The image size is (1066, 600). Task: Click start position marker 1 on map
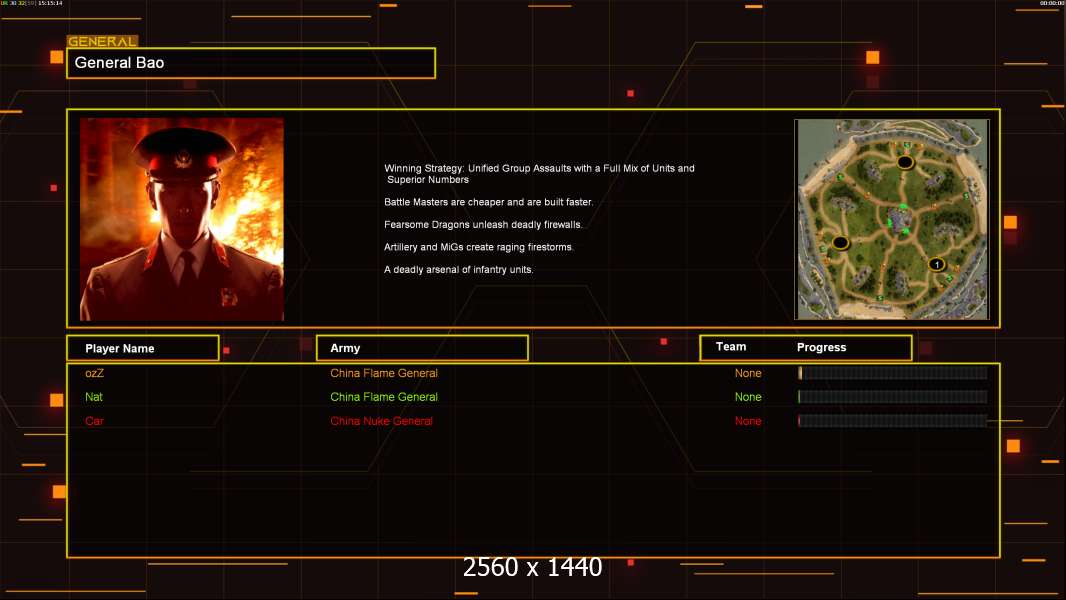[x=937, y=264]
